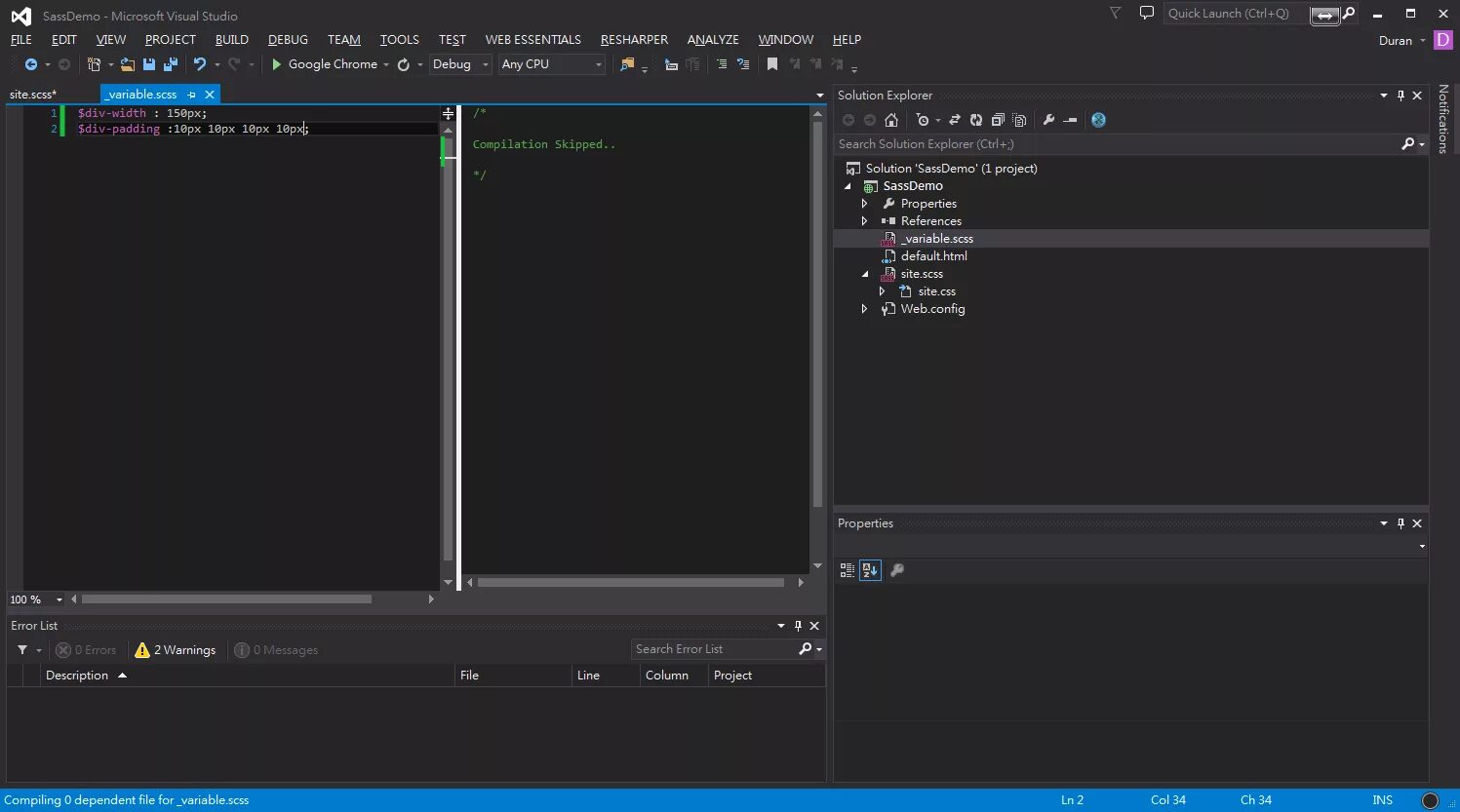Switch to the site.scss* tab

(33, 95)
